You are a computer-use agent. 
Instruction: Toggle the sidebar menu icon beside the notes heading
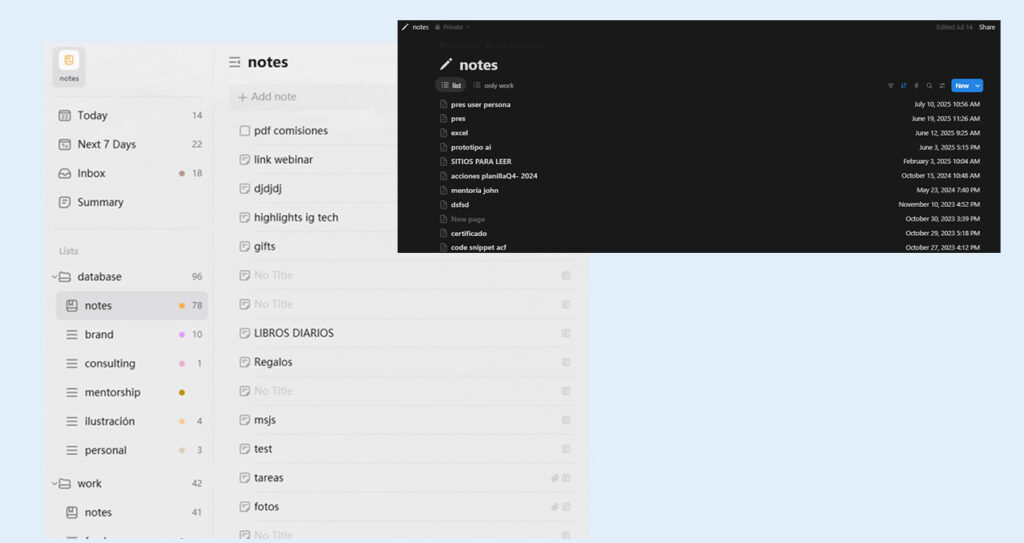234,62
